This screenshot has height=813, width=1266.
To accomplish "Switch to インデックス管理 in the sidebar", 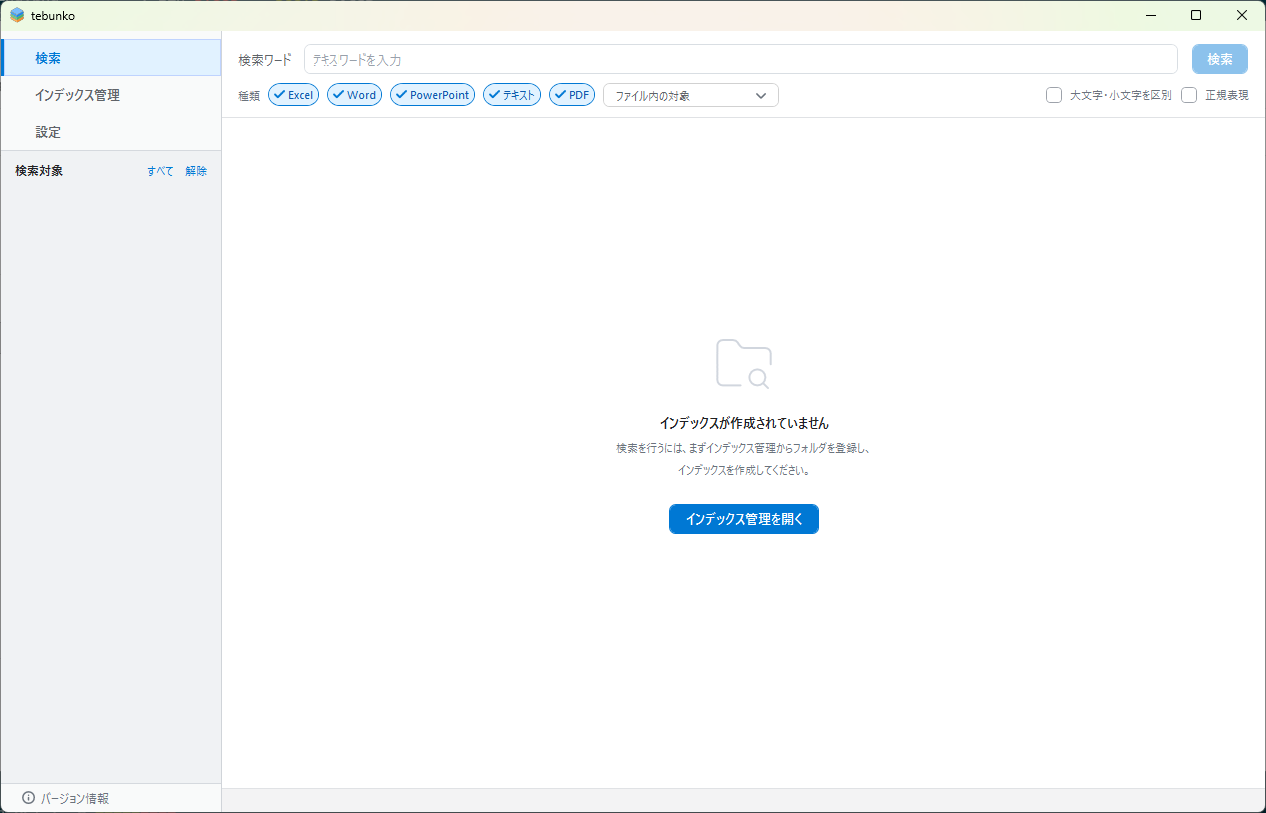I will [x=111, y=95].
